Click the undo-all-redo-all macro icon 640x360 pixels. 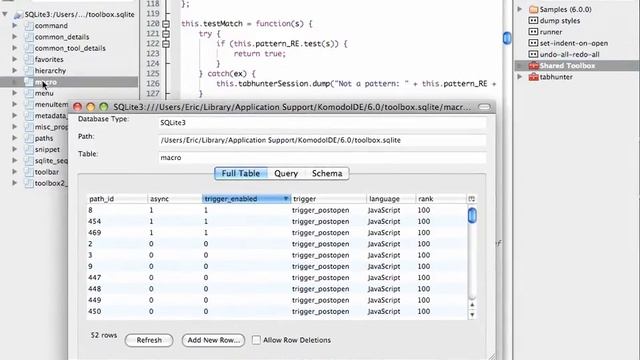click(533, 54)
